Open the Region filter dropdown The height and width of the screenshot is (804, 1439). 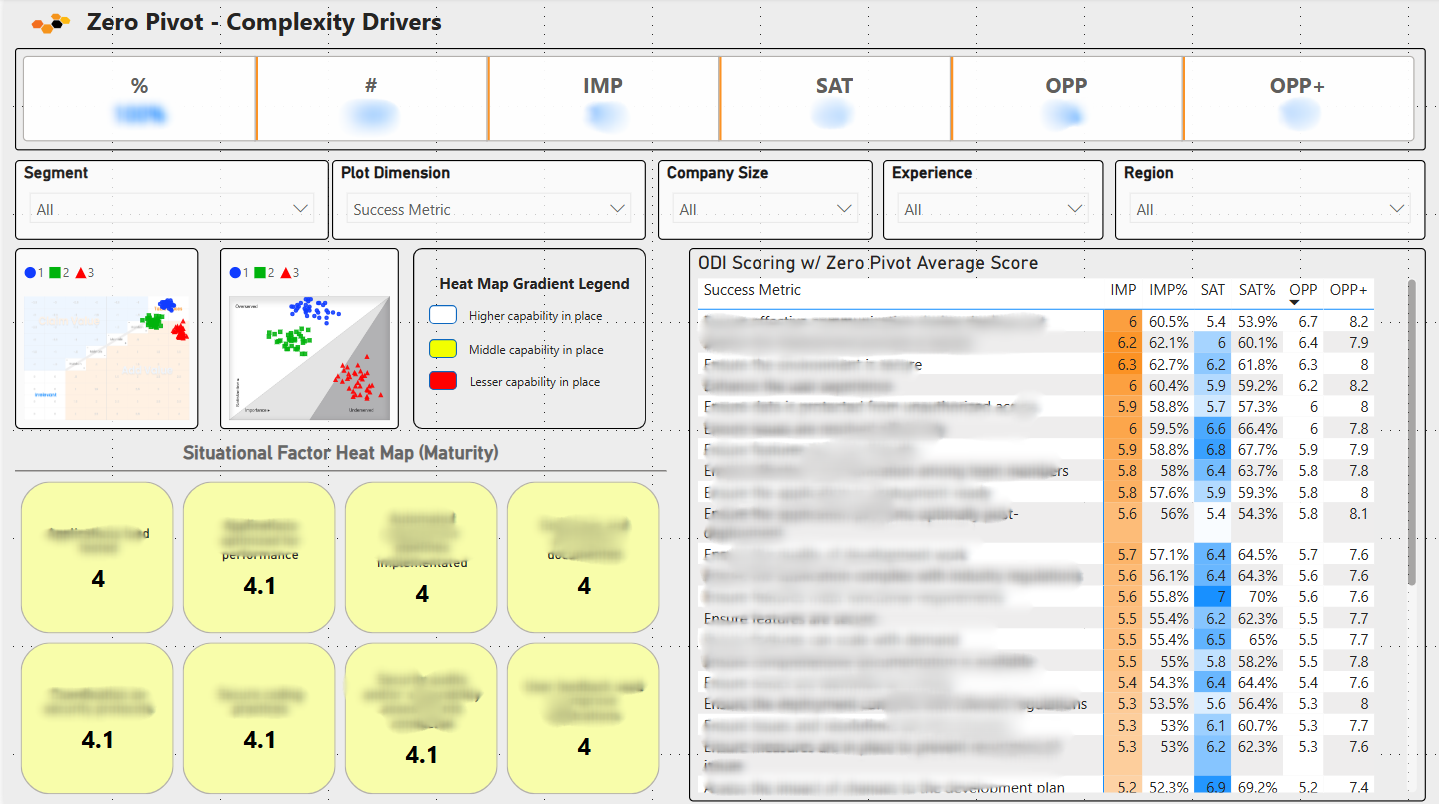click(x=1270, y=209)
